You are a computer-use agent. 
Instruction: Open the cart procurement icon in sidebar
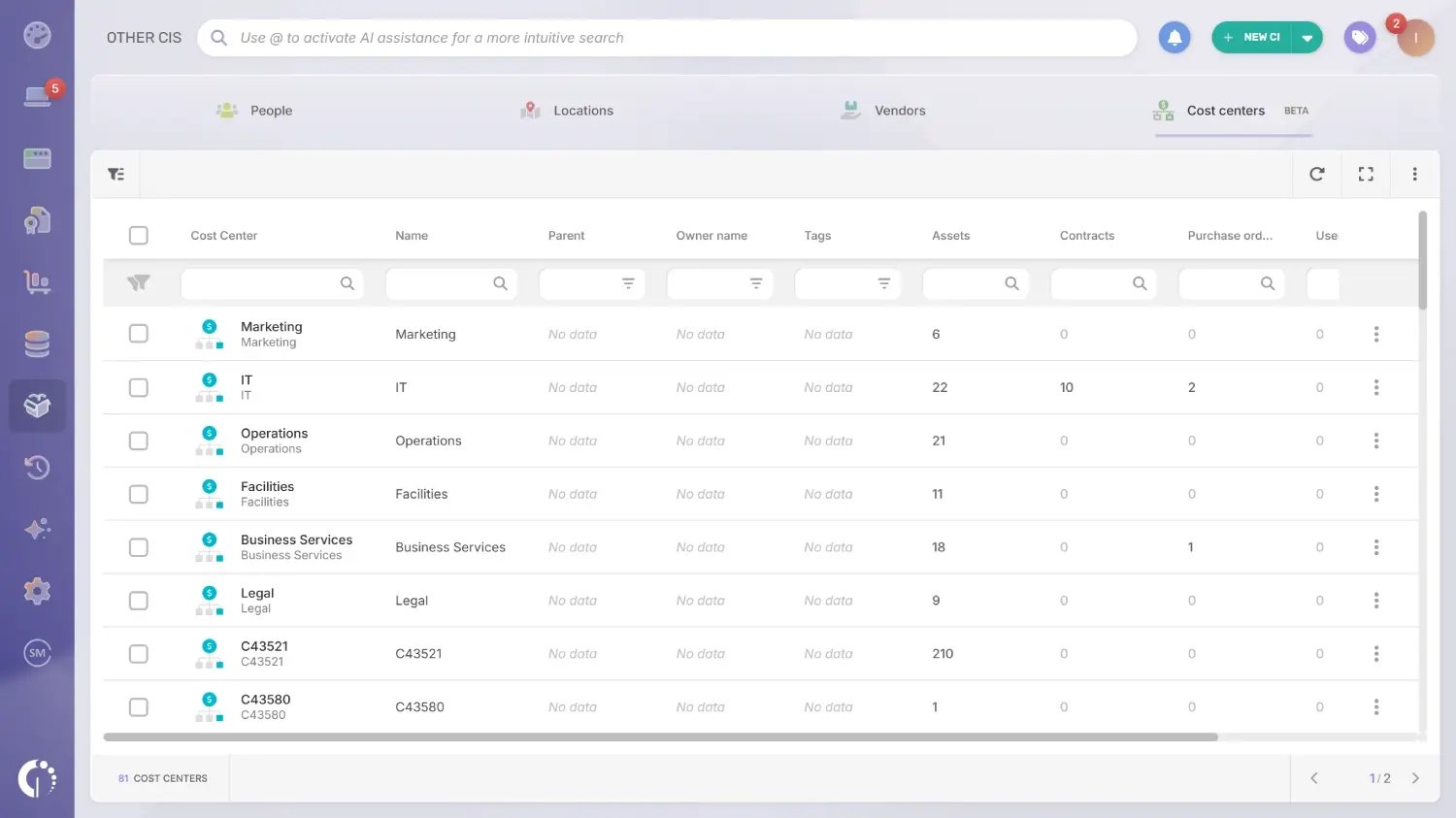click(x=37, y=282)
